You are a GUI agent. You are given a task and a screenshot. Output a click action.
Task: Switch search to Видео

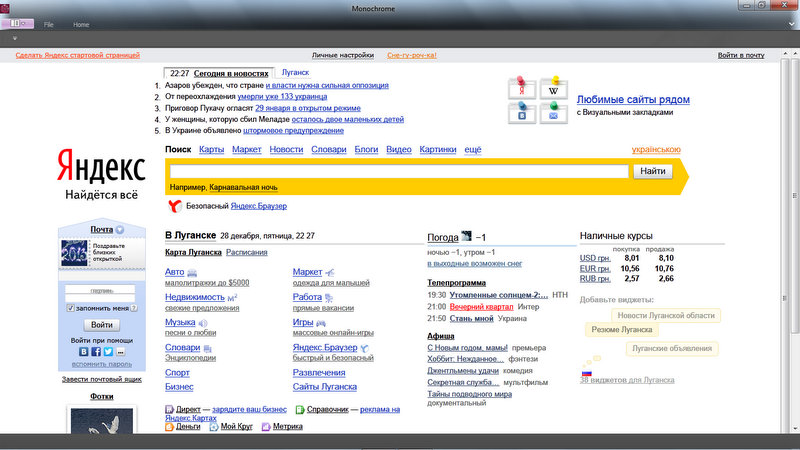pos(398,149)
